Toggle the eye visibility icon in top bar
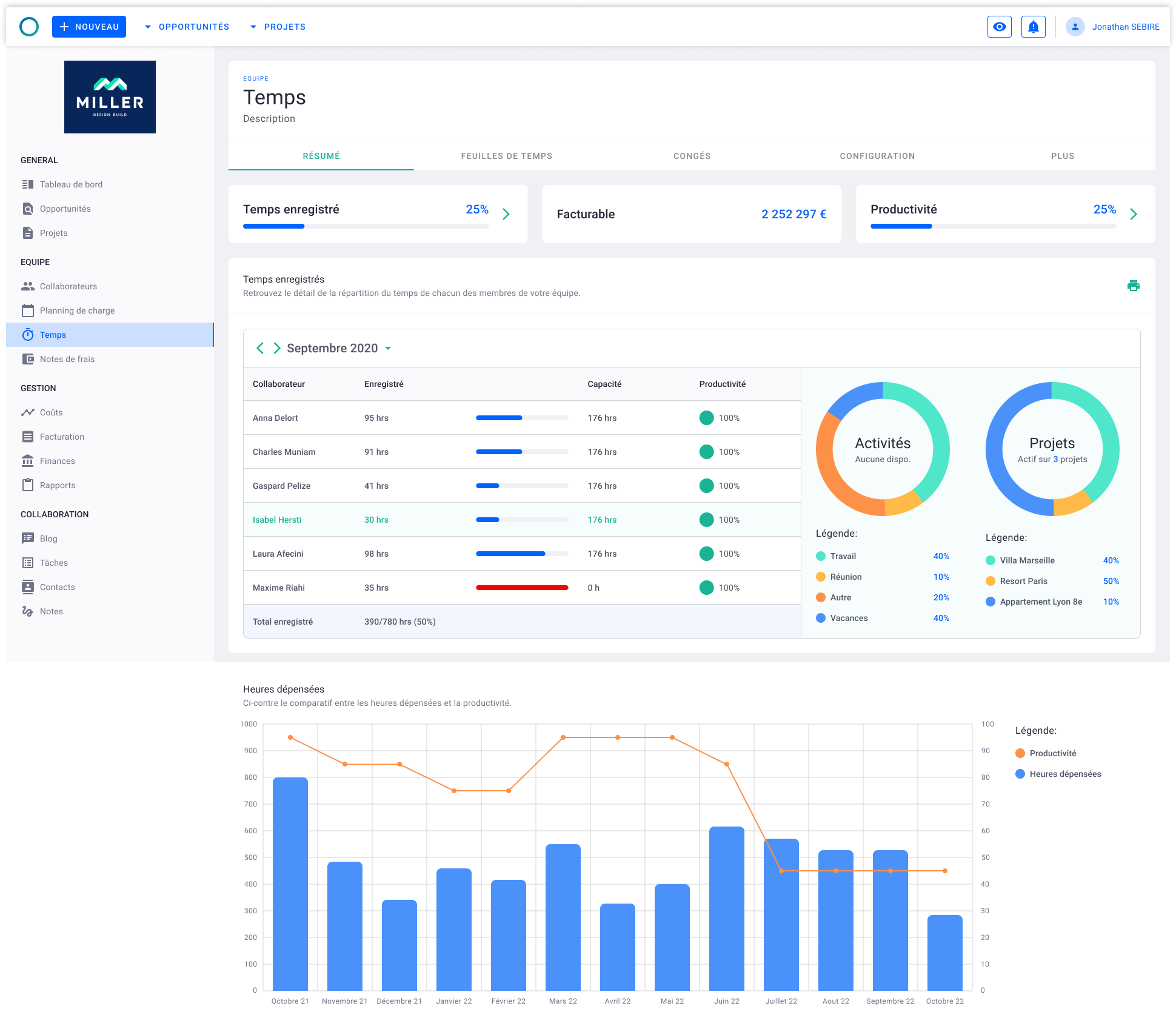Screen dimensions: 1176x1020 pyautogui.click(x=999, y=26)
